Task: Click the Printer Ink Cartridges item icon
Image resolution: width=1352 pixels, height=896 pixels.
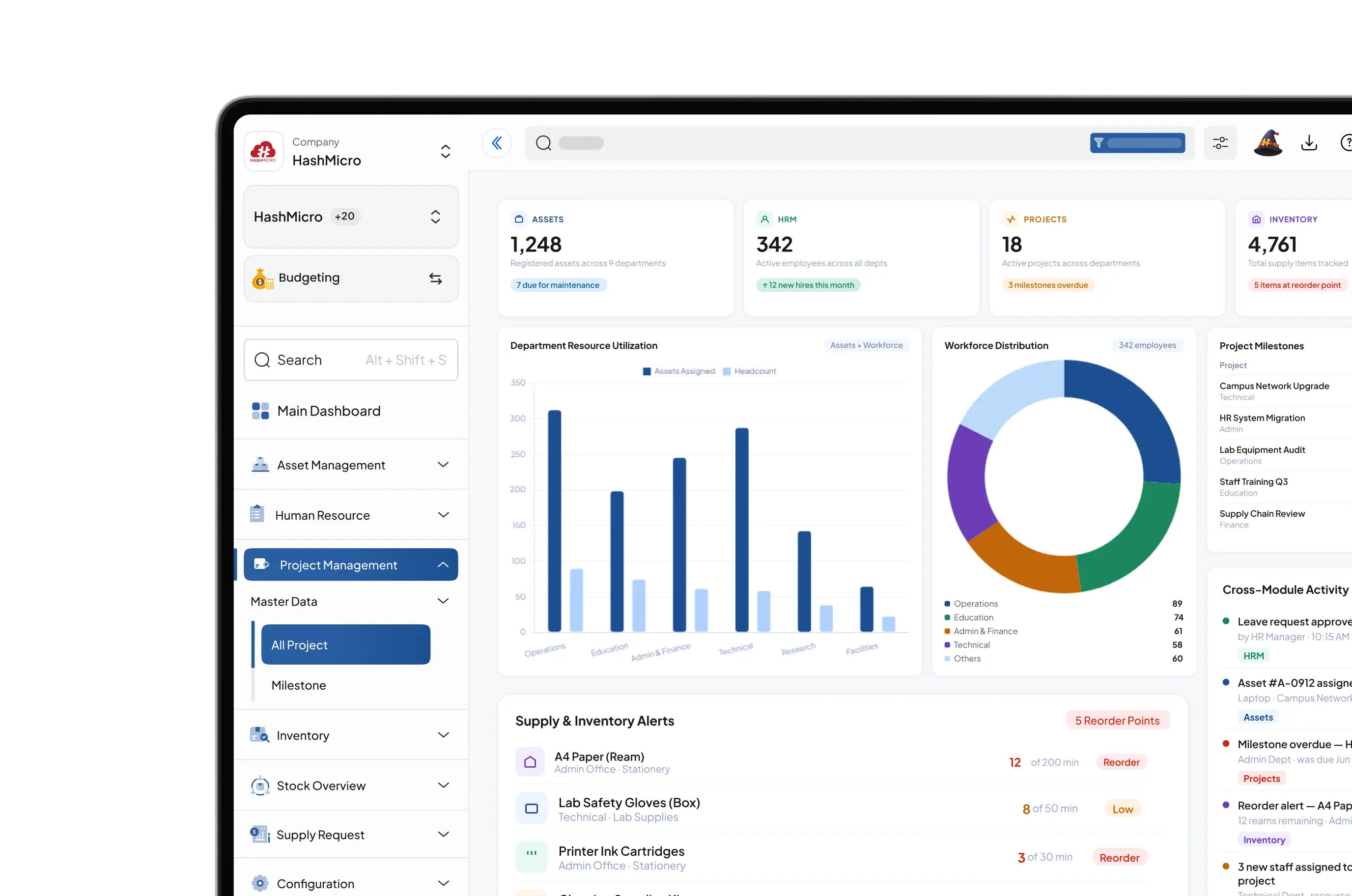Action: coord(532,857)
